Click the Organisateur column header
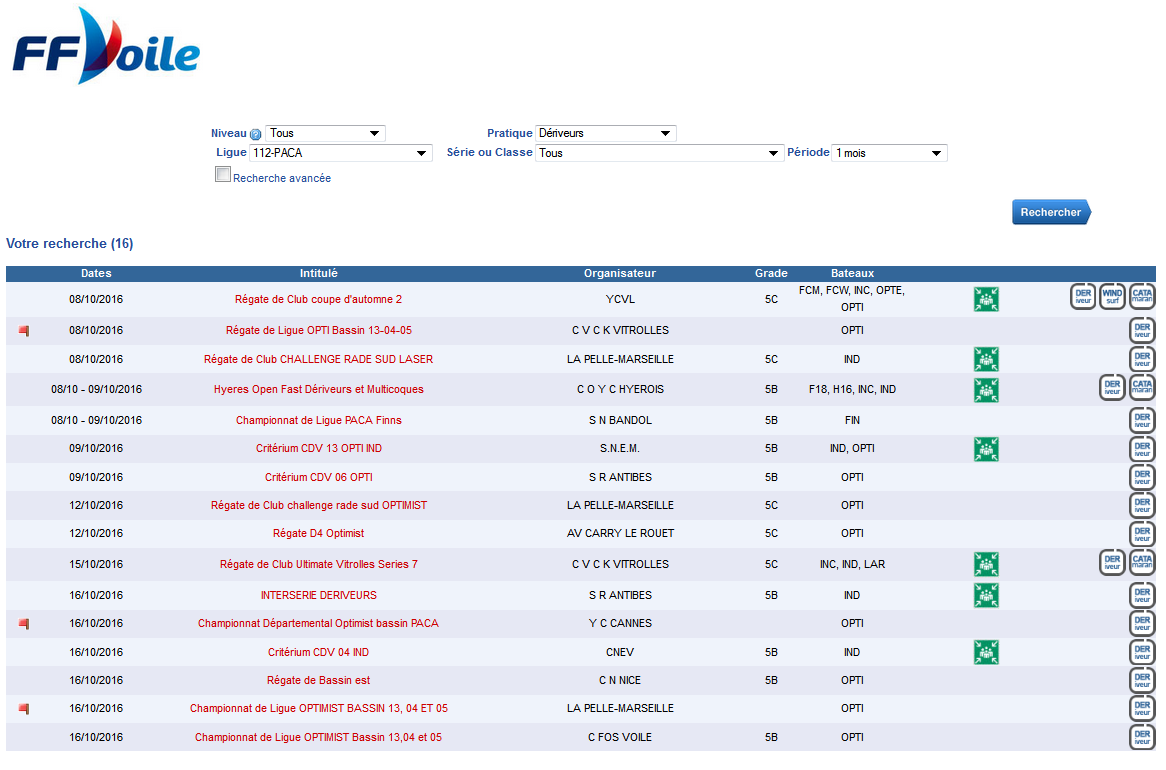Viewport: 1166px width, 770px height. 619,274
